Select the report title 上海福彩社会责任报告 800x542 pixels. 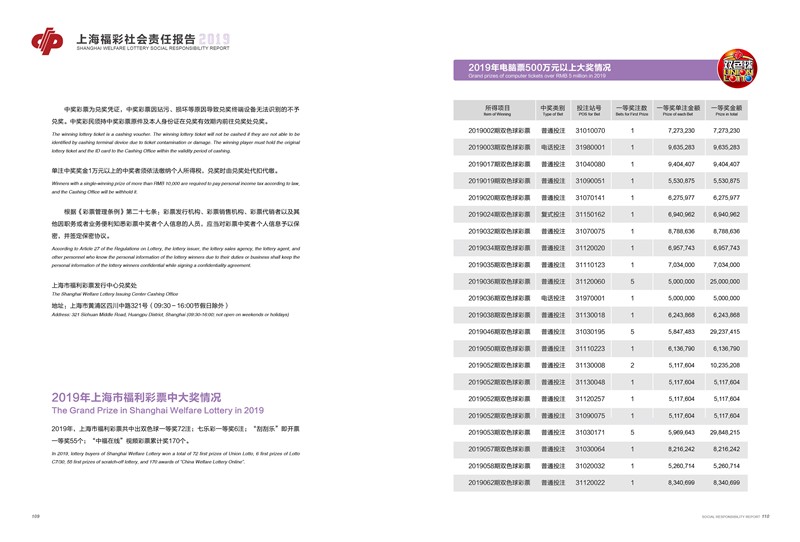[136, 39]
